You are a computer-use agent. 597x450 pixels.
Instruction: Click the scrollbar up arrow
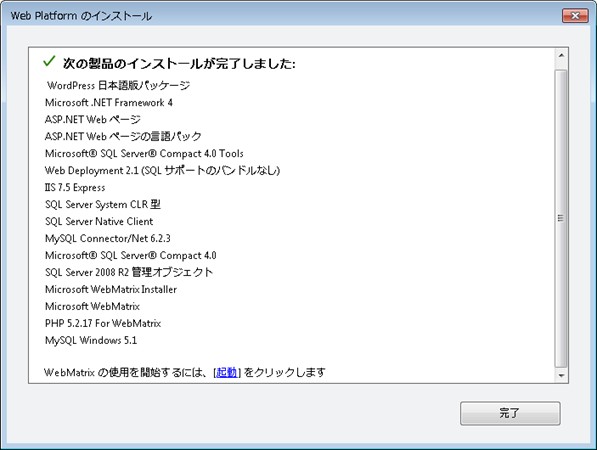(561, 56)
